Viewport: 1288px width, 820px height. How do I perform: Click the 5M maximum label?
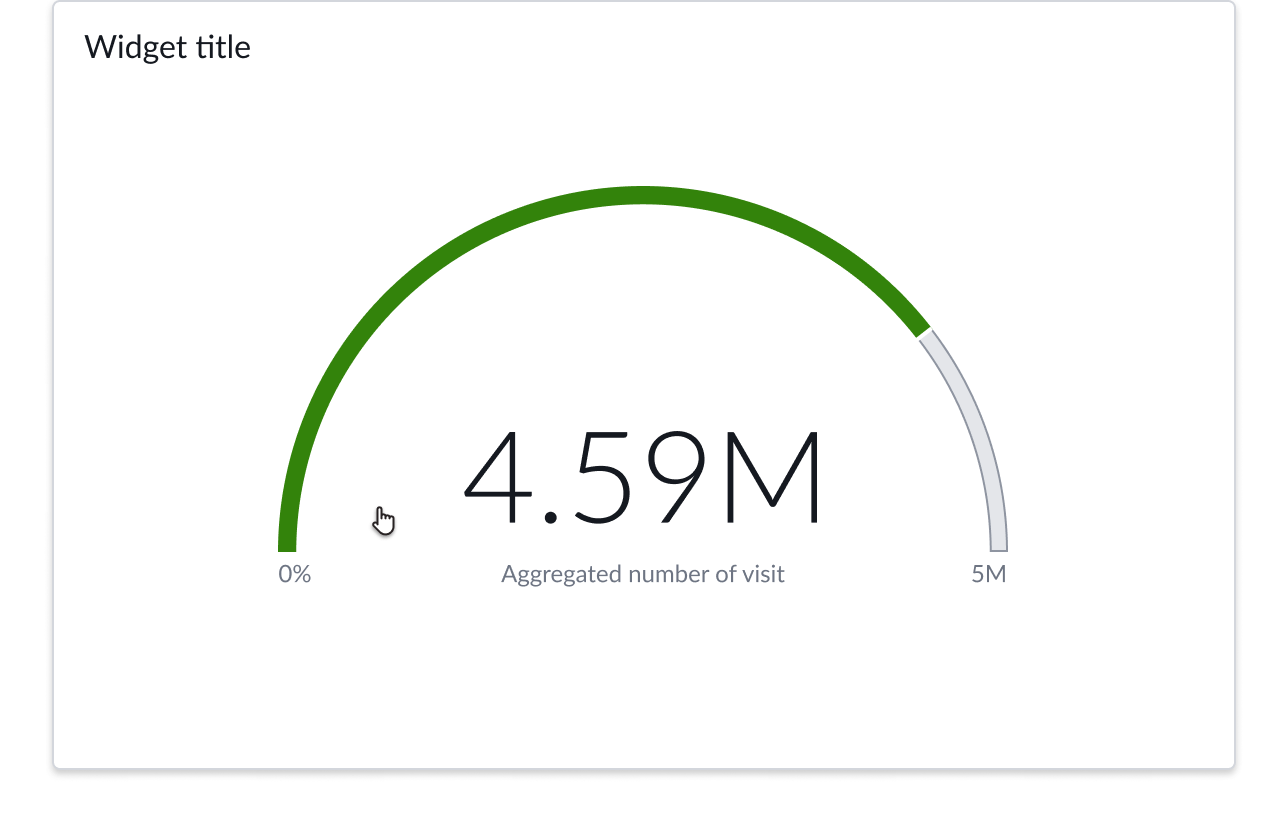click(x=989, y=574)
